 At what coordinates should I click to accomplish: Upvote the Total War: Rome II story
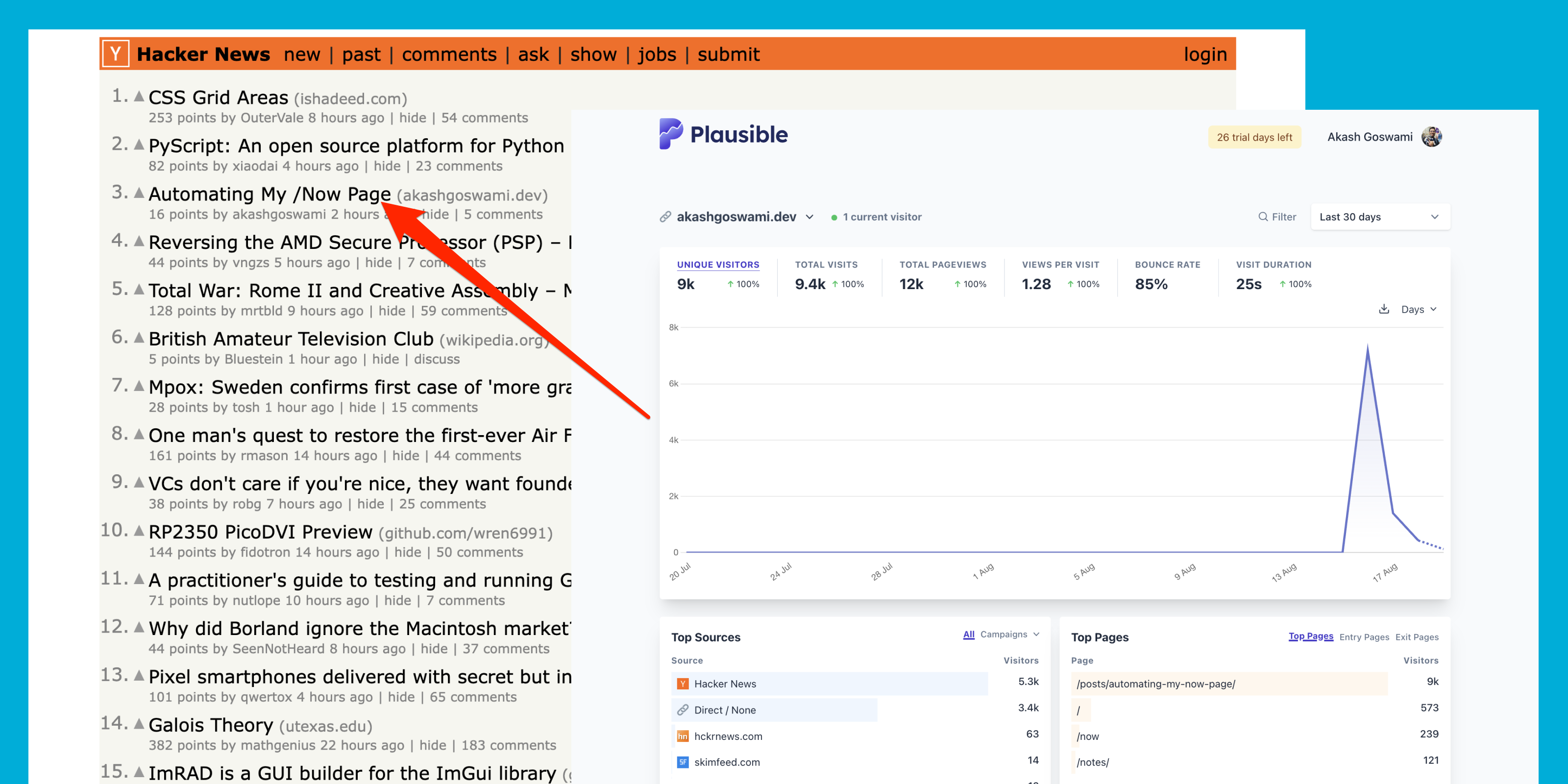[139, 289]
